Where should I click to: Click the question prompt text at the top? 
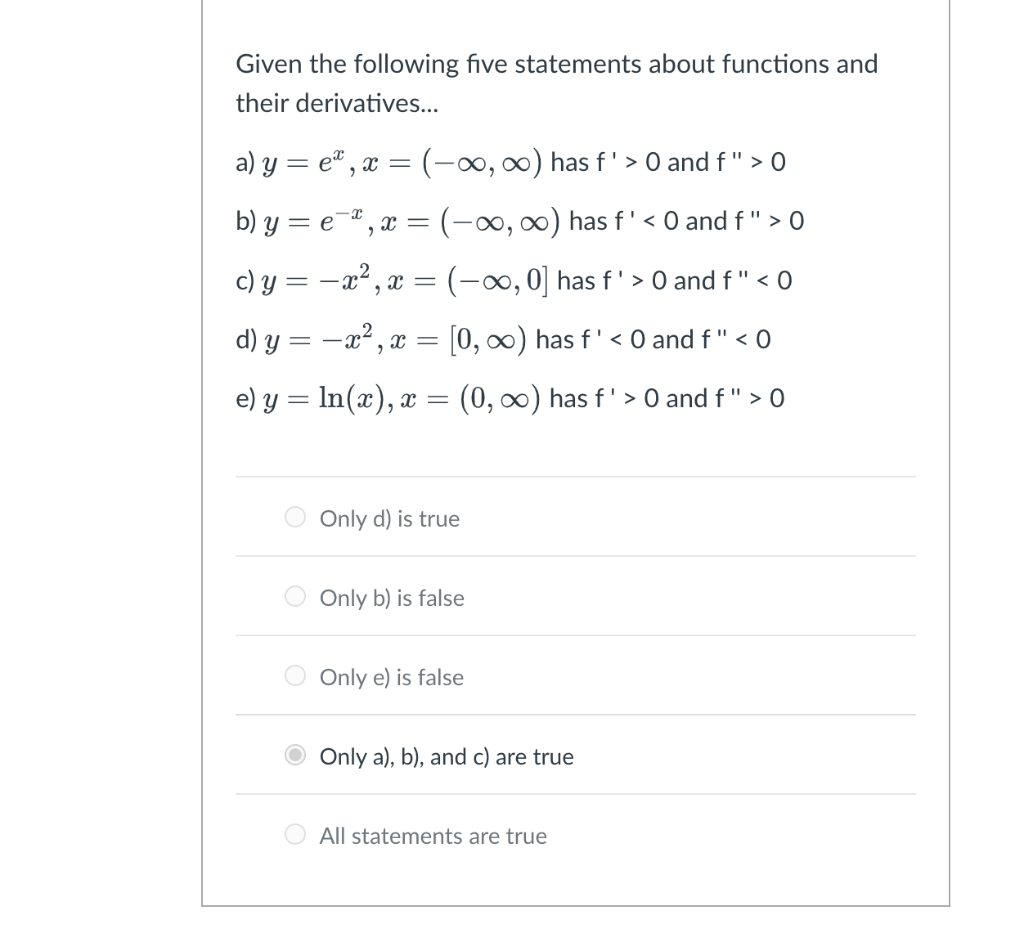coord(556,64)
